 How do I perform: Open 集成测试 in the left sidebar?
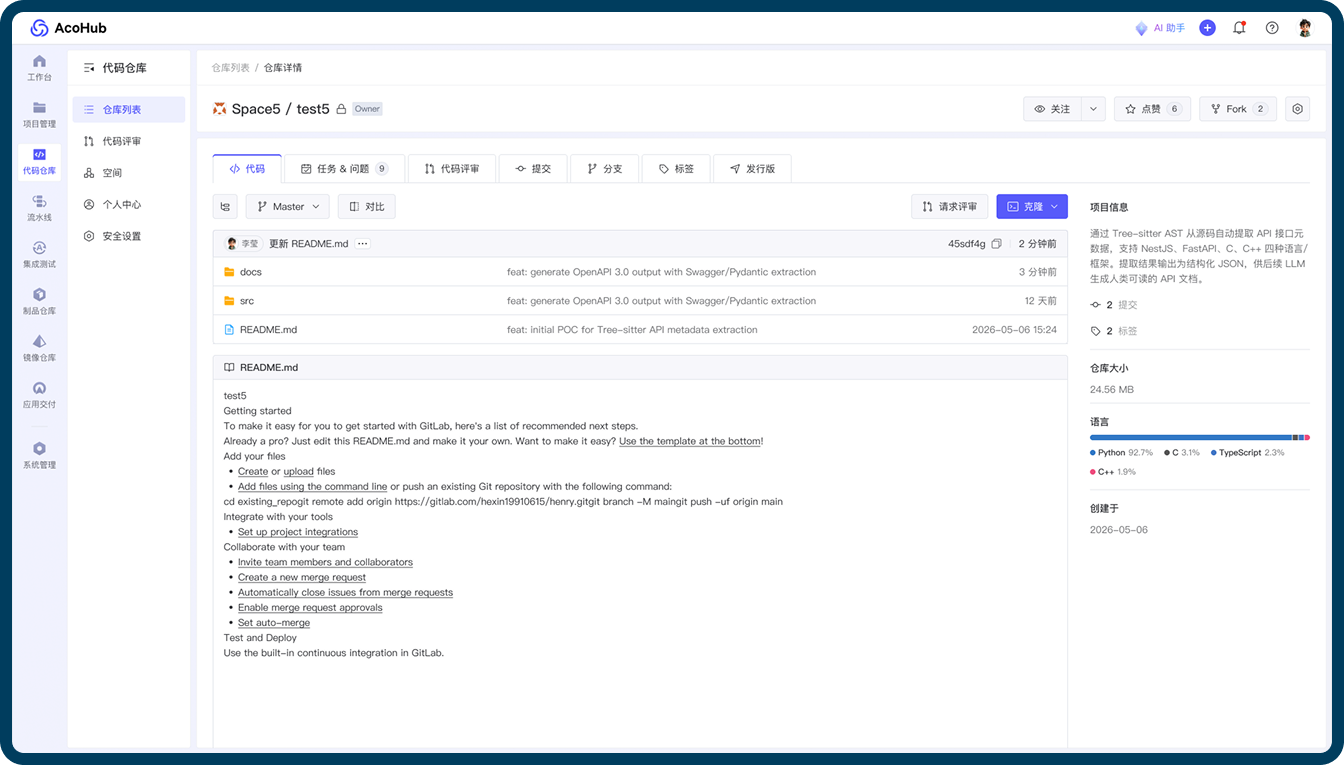point(39,255)
